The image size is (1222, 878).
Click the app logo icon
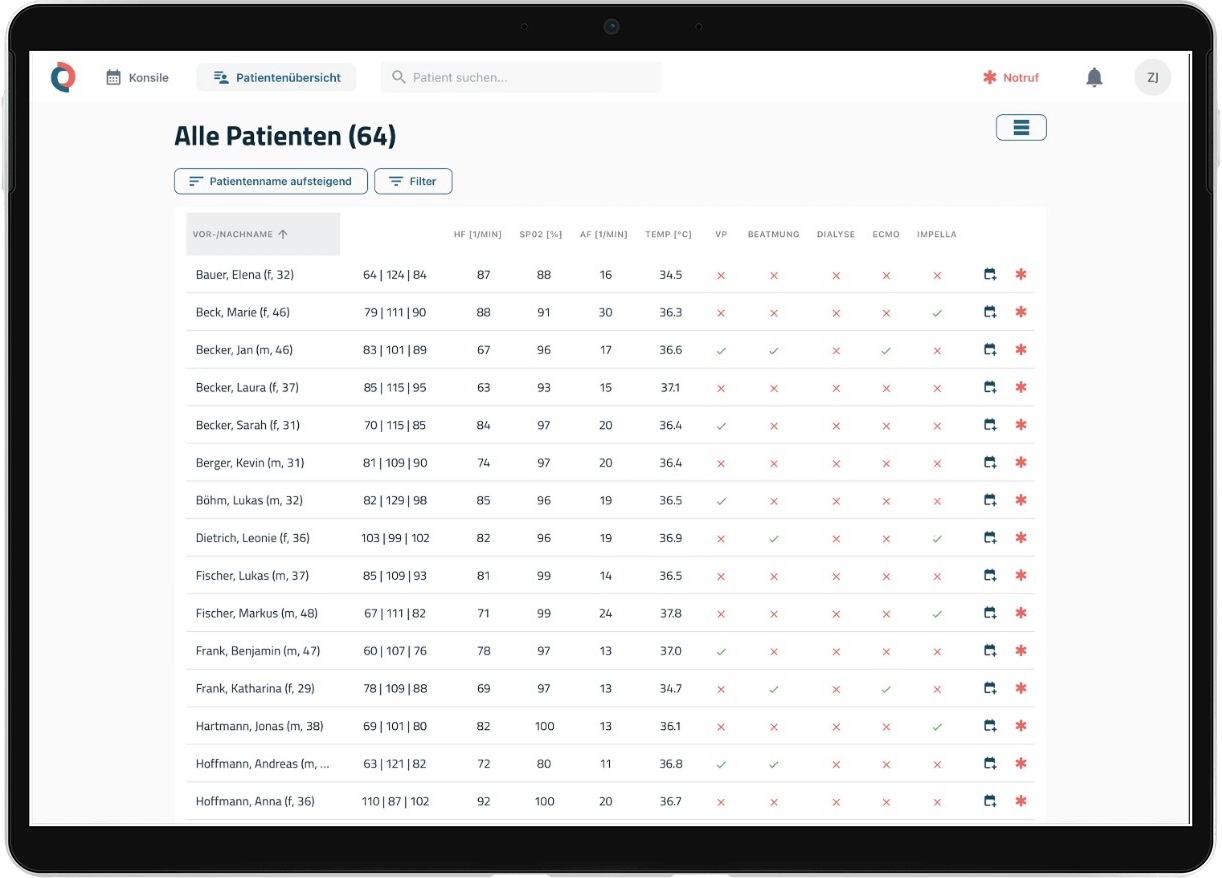[x=63, y=77]
